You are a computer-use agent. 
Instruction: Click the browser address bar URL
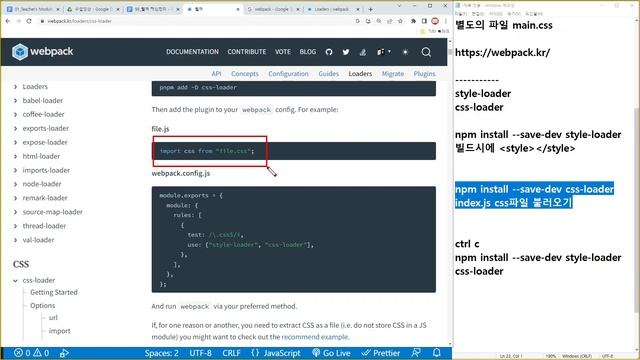(79, 21)
